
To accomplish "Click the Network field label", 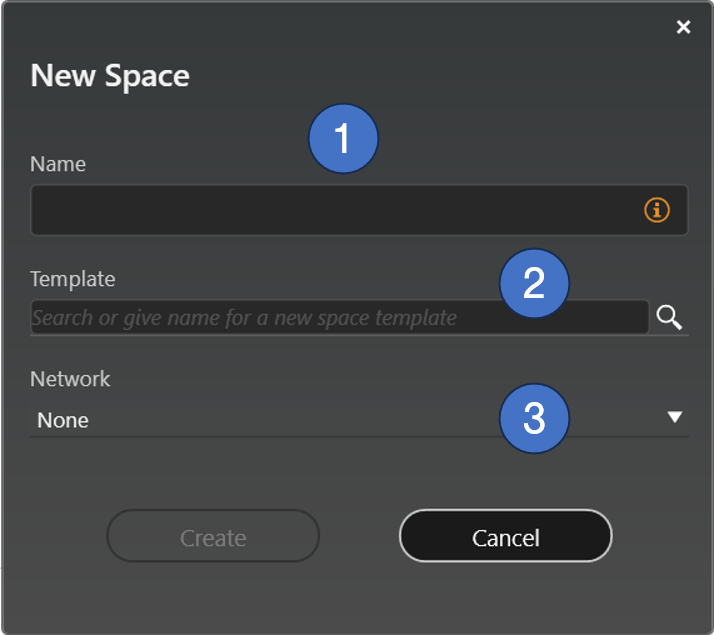I will click(70, 379).
